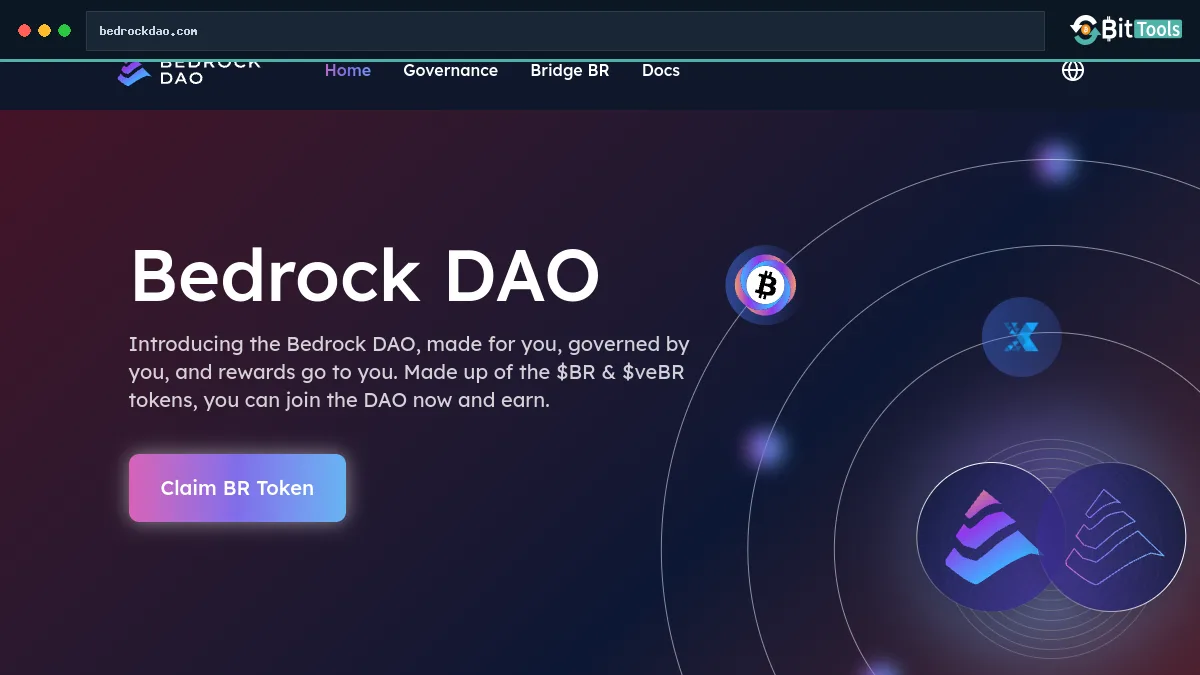The width and height of the screenshot is (1200, 675).
Task: Click the Bitcoin coin icon on orbit
Action: [766, 286]
